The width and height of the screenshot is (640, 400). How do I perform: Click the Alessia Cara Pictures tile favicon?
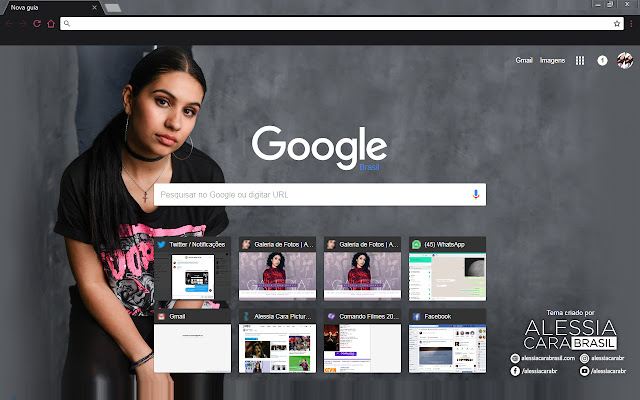pos(246,316)
